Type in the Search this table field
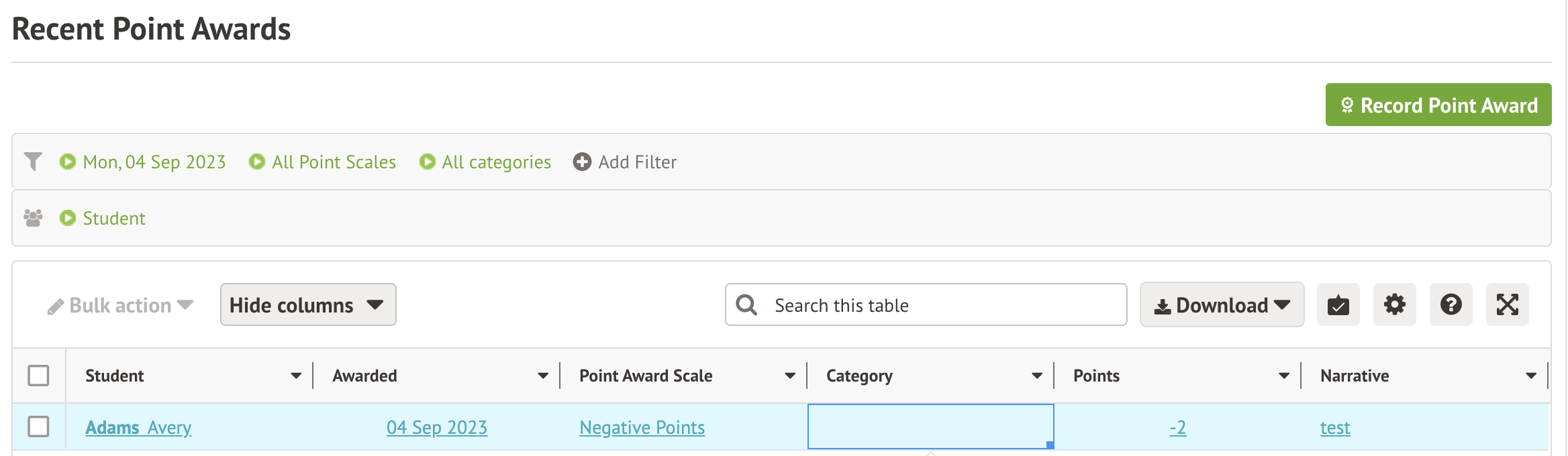Viewport: 1568px width, 456px height. point(940,305)
